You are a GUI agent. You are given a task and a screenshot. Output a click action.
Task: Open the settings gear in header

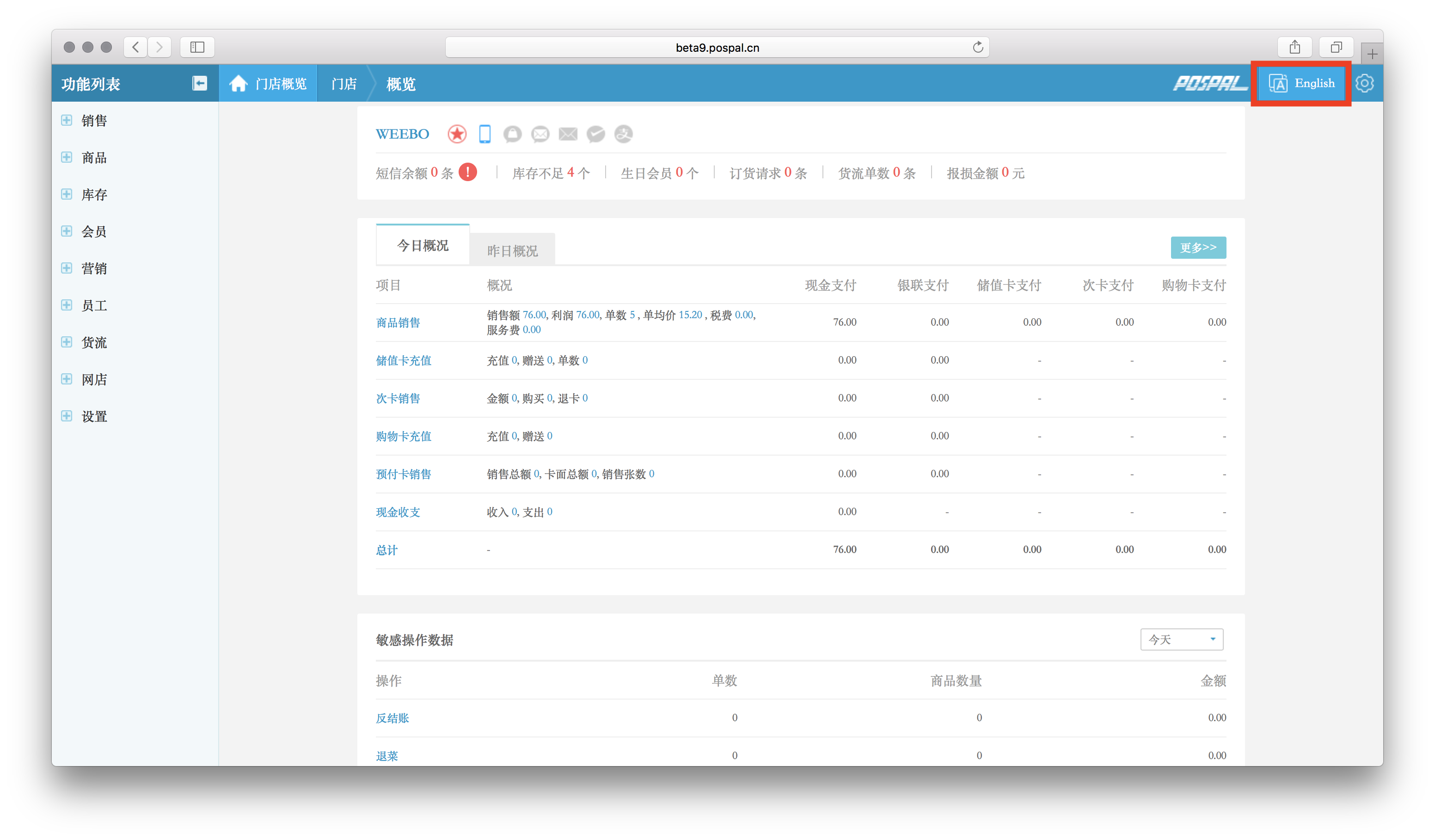pyautogui.click(x=1364, y=84)
